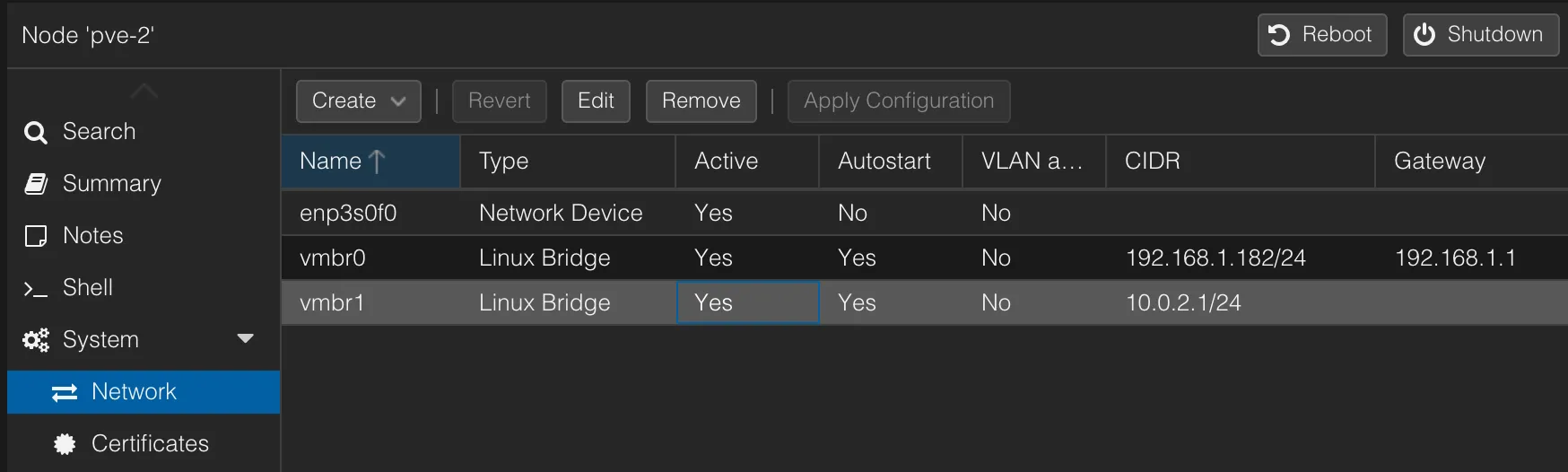Click the Search magnifier icon in sidebar
1568x472 pixels.
[x=36, y=133]
